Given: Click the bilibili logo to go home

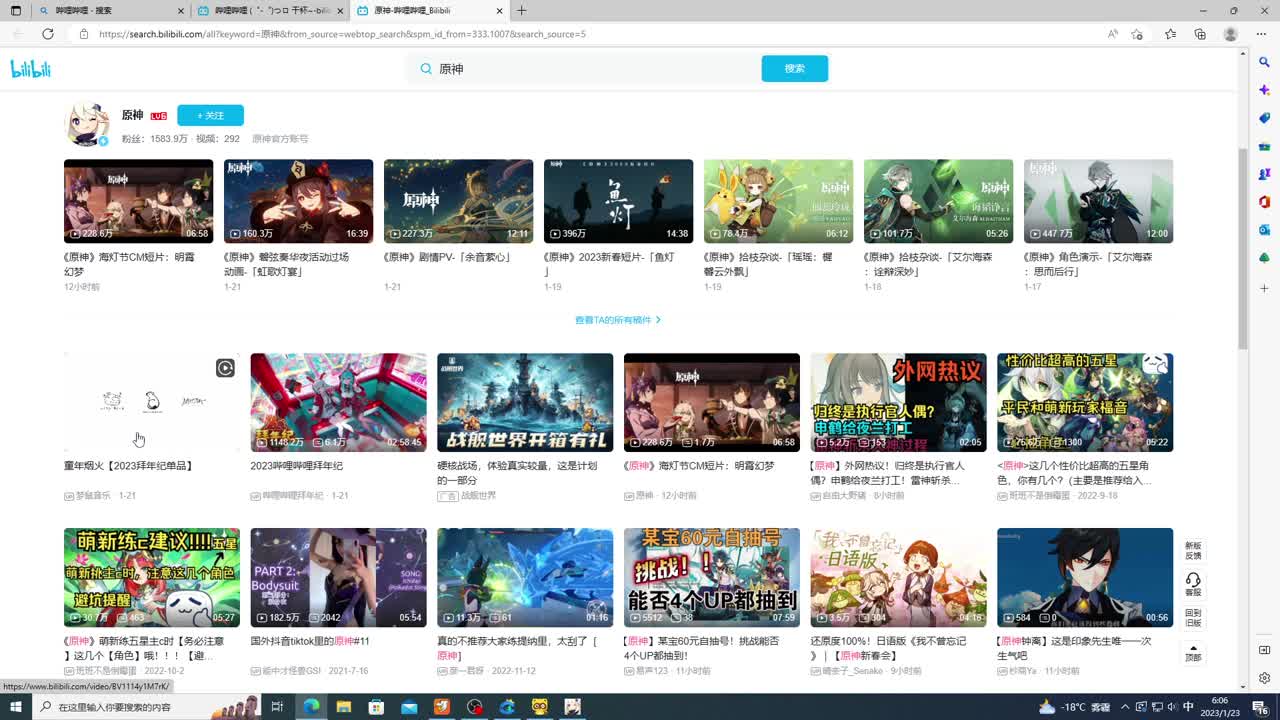Looking at the screenshot, I should (x=33, y=68).
